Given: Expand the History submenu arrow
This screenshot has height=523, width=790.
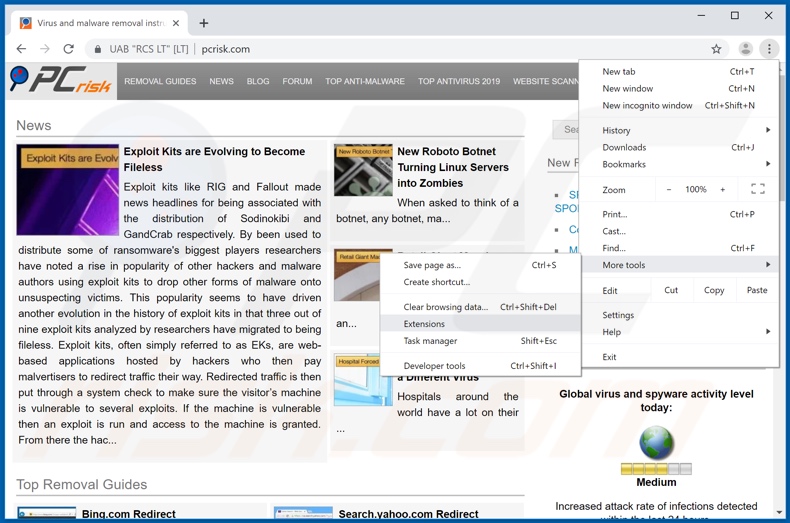Looking at the screenshot, I should click(x=768, y=130).
